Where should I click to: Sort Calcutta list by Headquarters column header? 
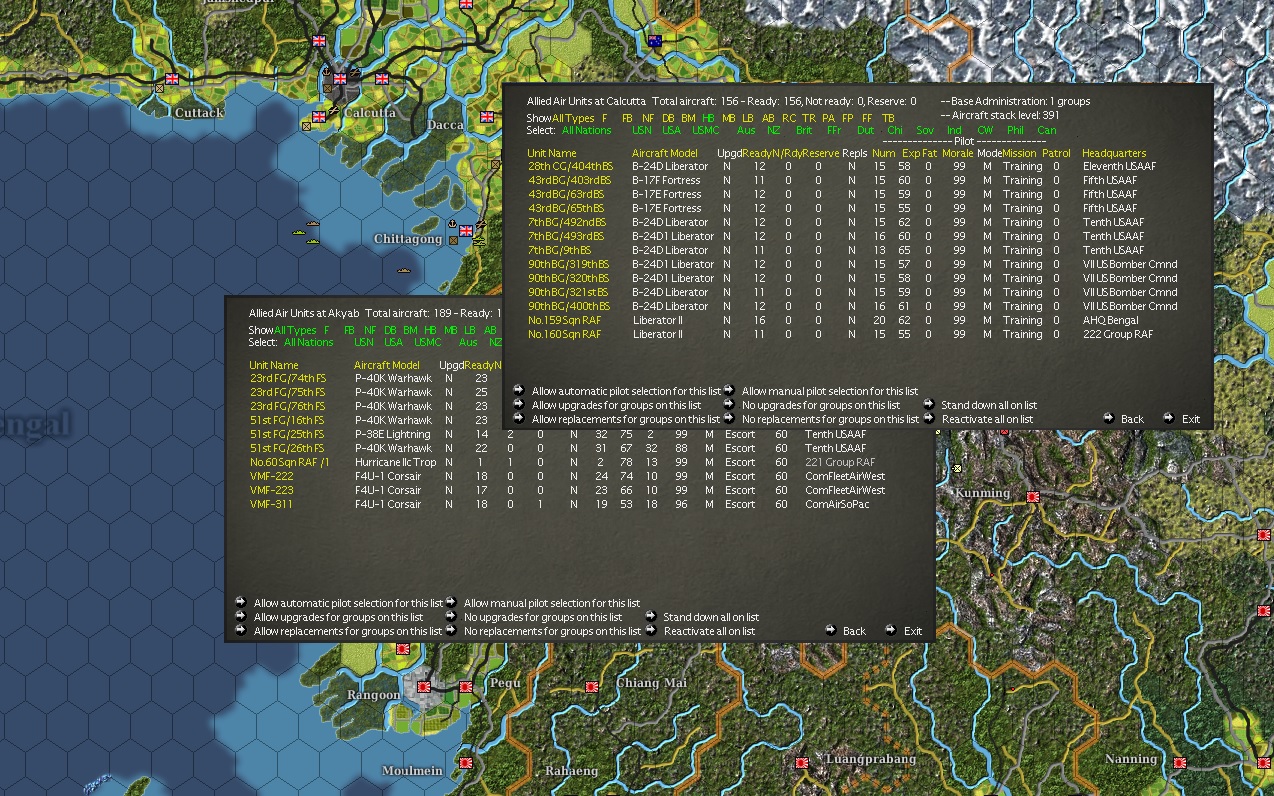1114,153
